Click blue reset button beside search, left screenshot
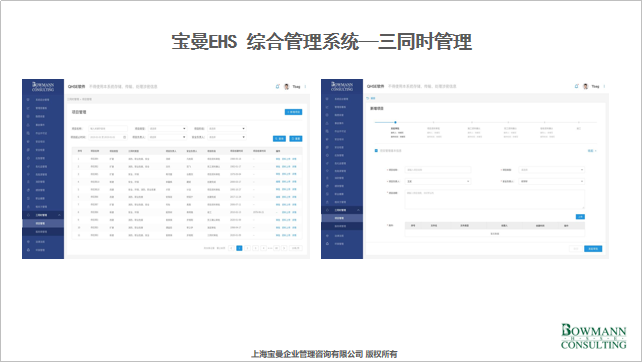Image resolution: width=643 pixels, height=363 pixels. (296, 139)
